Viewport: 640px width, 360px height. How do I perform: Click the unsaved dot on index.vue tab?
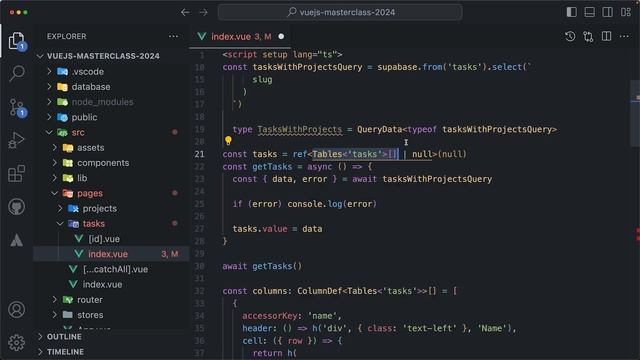coord(281,37)
